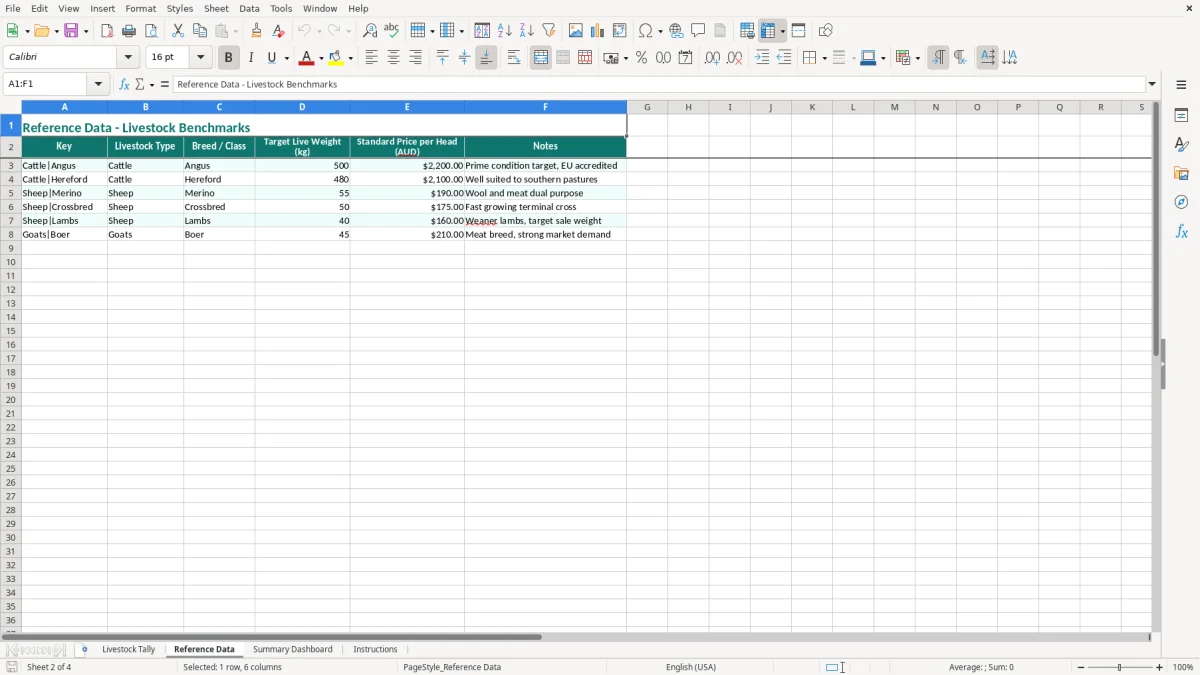1200x675 pixels.
Task: Open the Draw Functions shapes icon
Action: (825, 31)
